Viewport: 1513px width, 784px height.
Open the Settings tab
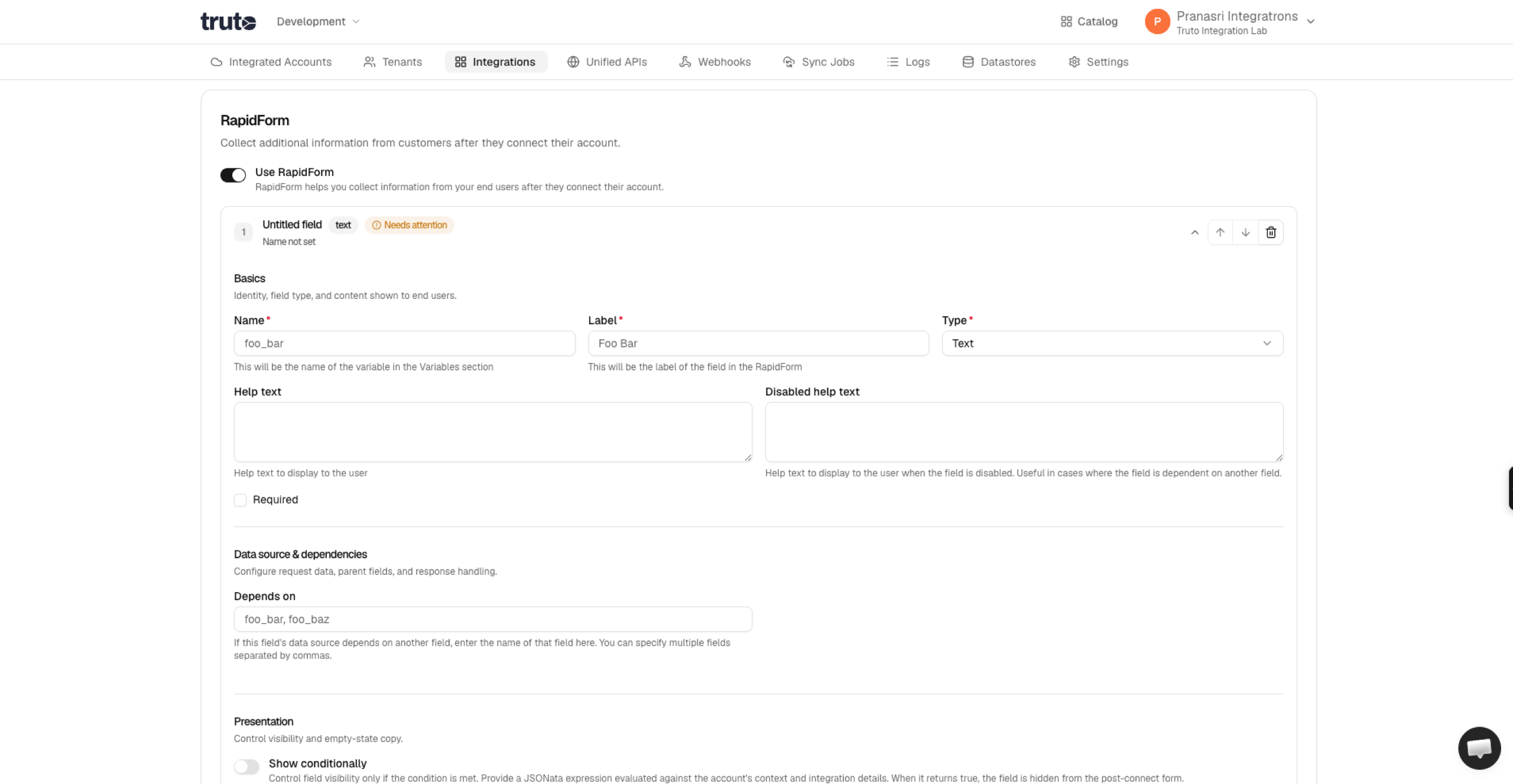coord(1099,62)
